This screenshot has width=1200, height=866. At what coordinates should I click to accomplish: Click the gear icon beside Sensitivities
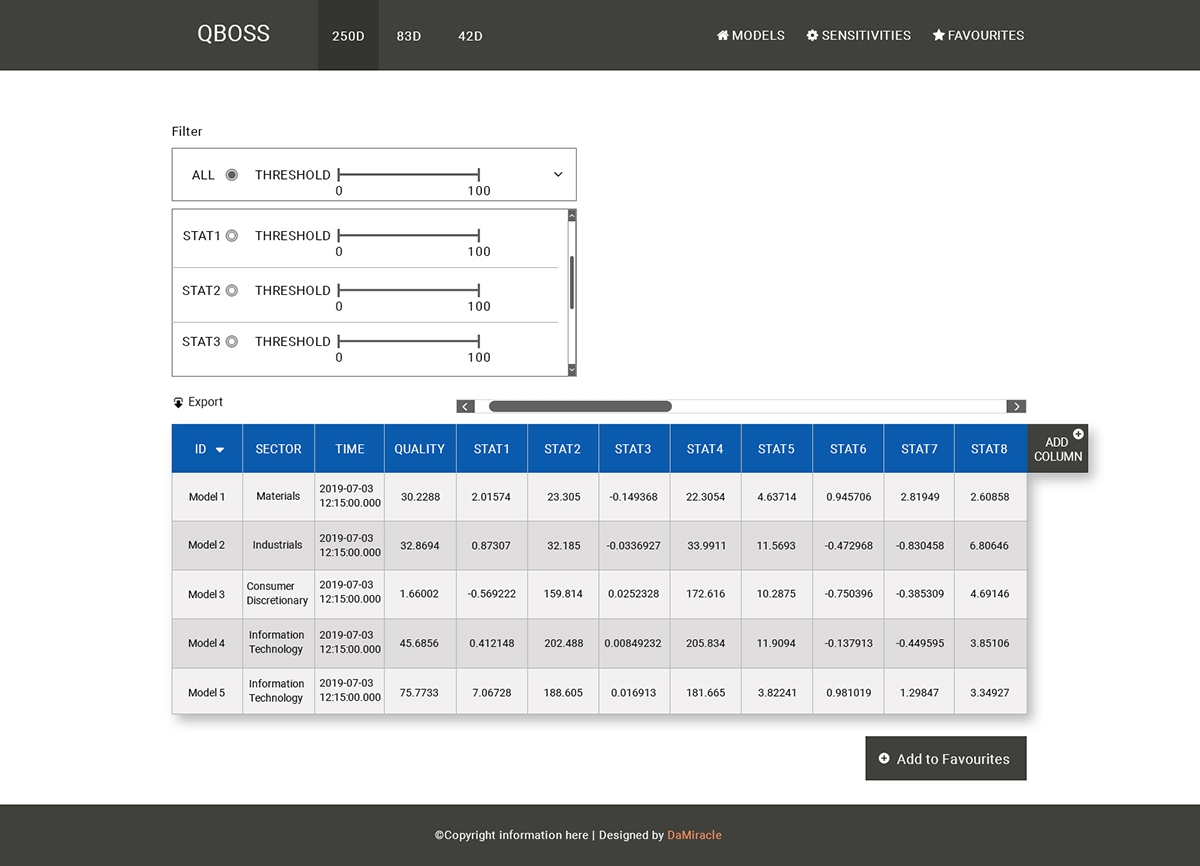tap(812, 36)
